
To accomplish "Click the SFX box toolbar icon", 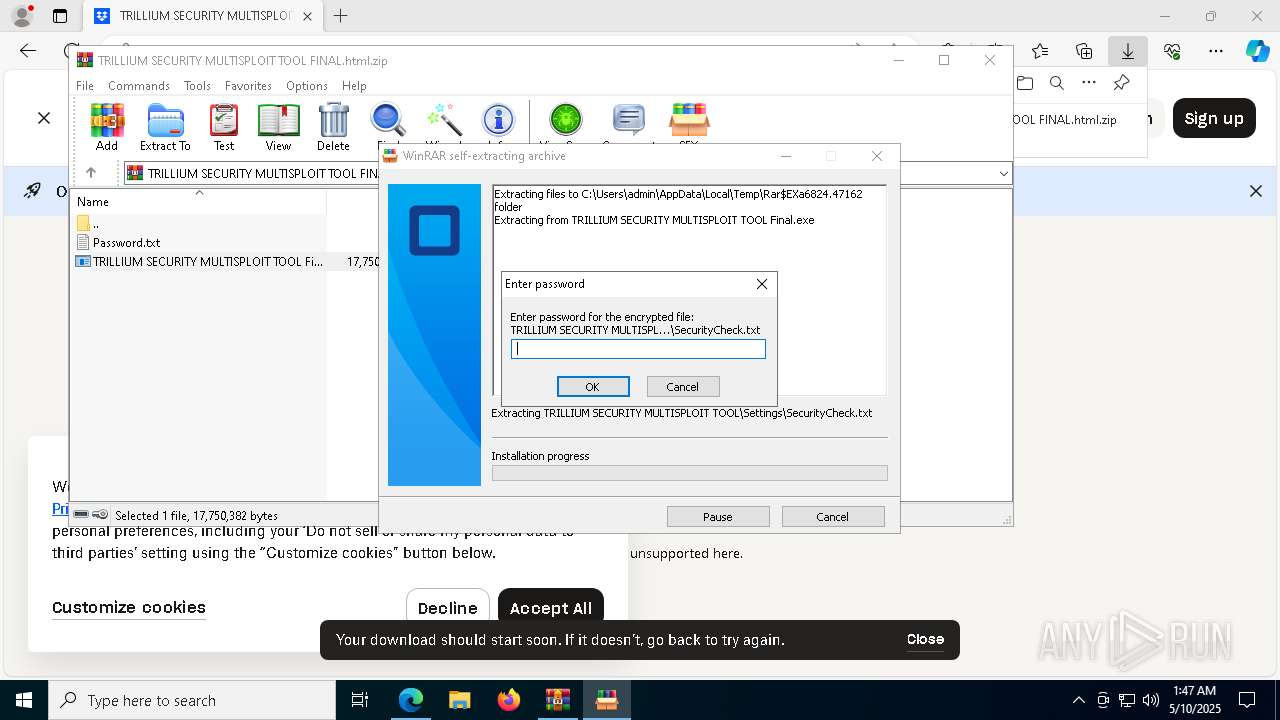I will point(689,122).
